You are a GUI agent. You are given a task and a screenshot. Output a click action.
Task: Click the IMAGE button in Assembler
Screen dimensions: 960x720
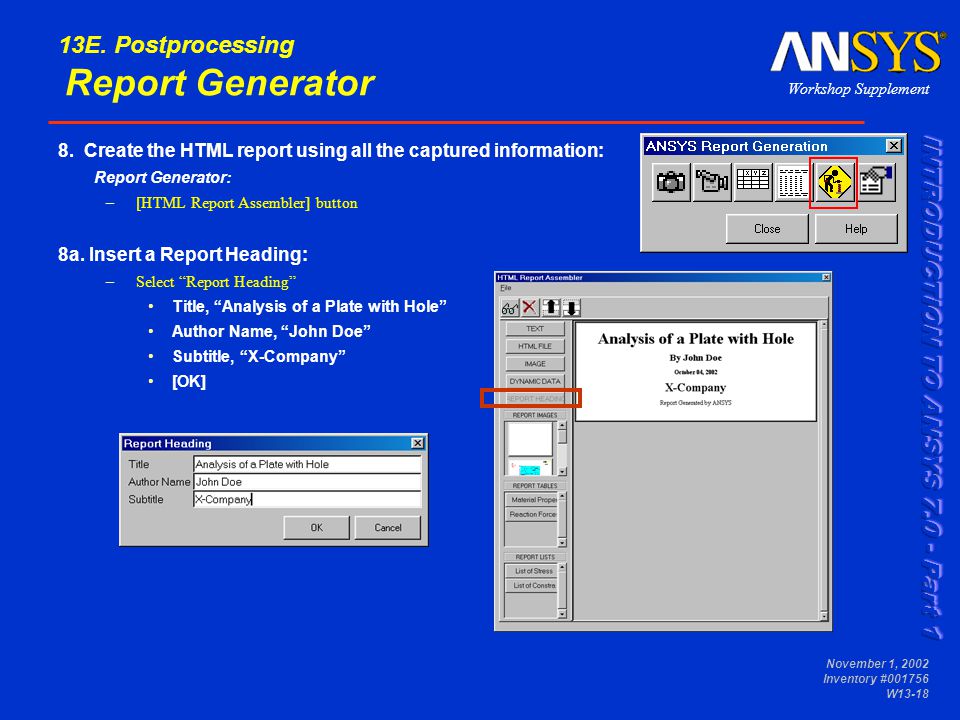click(x=535, y=364)
